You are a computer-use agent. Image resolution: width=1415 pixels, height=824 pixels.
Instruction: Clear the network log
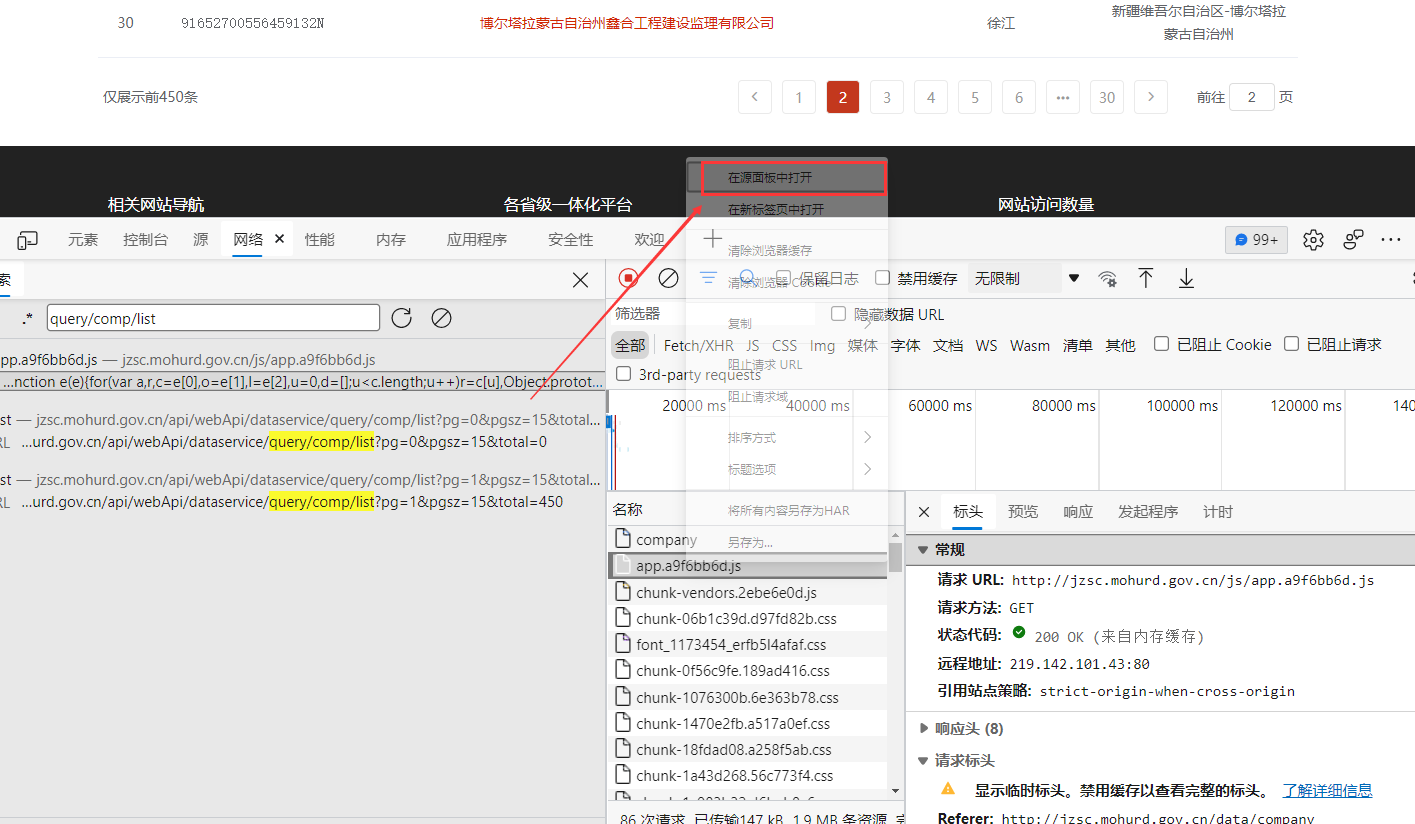[x=668, y=278]
